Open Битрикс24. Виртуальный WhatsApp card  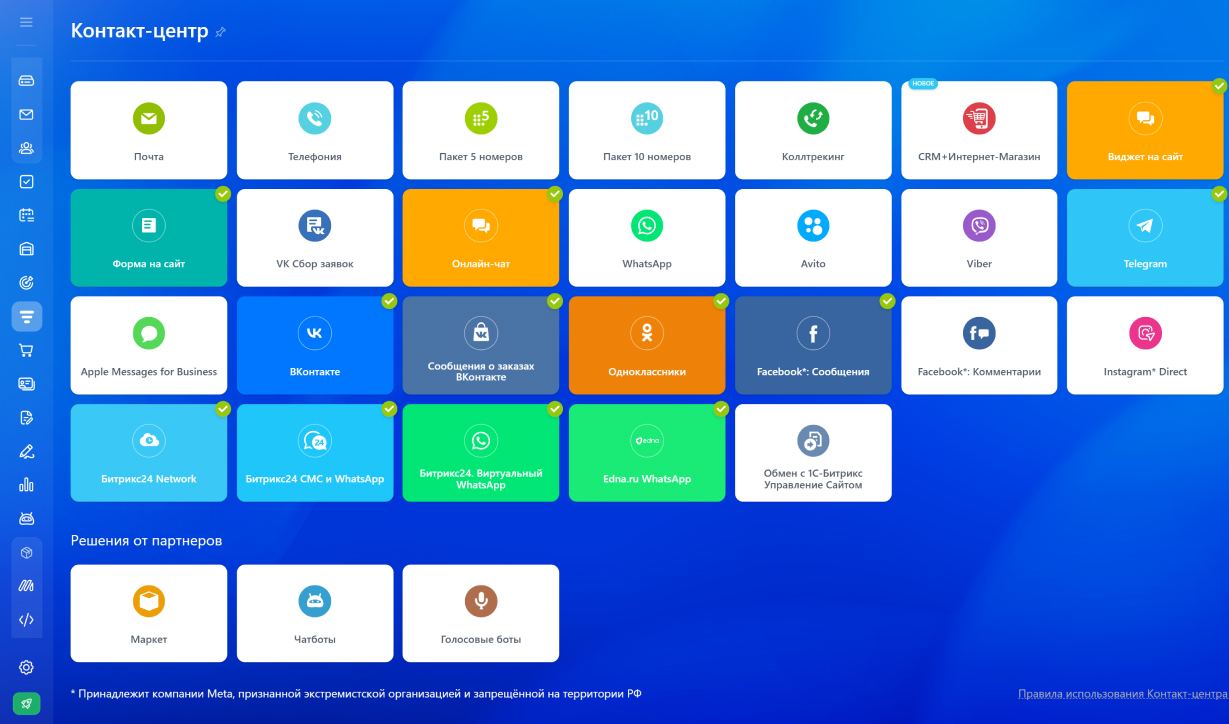click(x=481, y=453)
